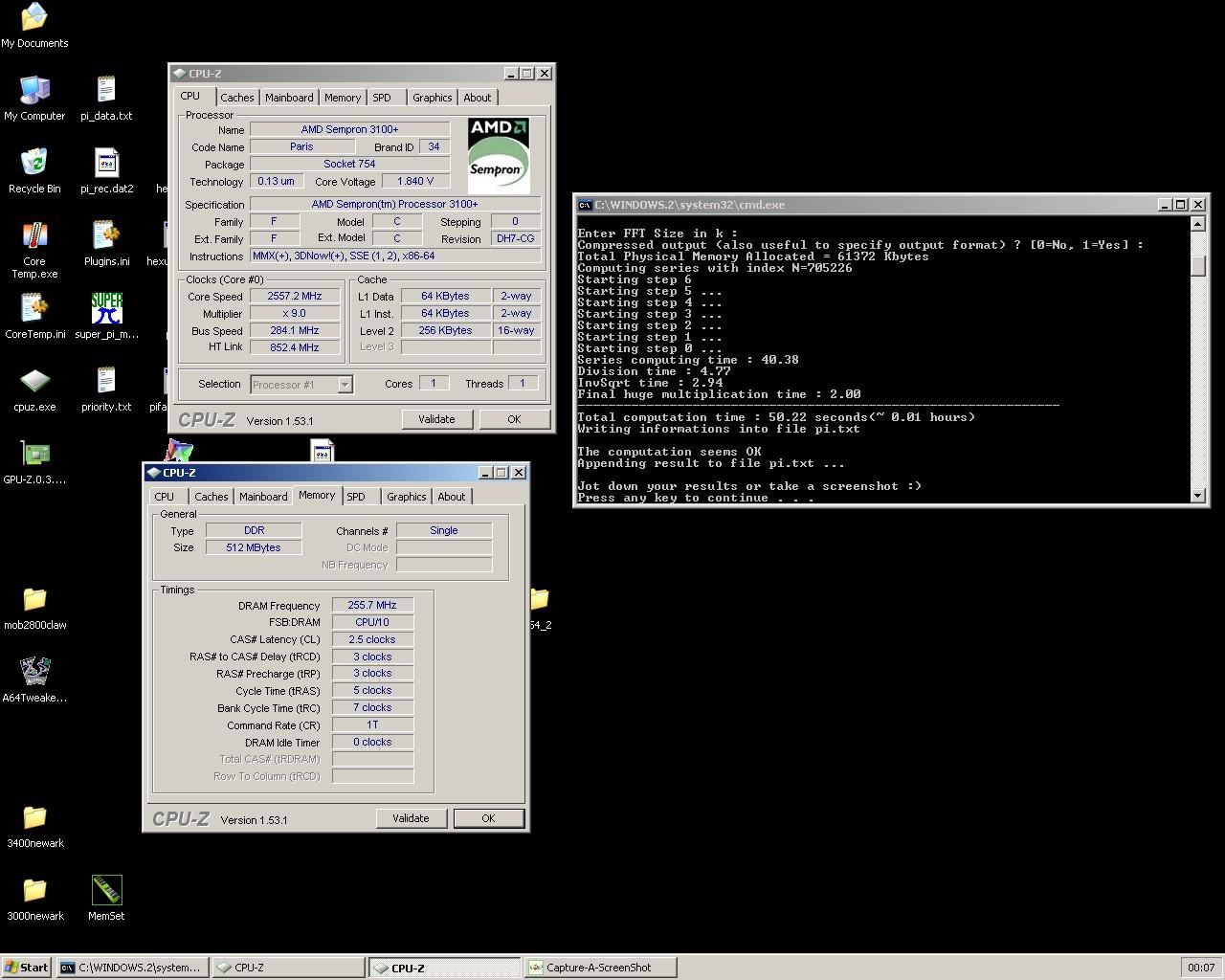This screenshot has width=1225, height=980.
Task: Switch to cmd.exe taskbar button
Action: [132, 968]
